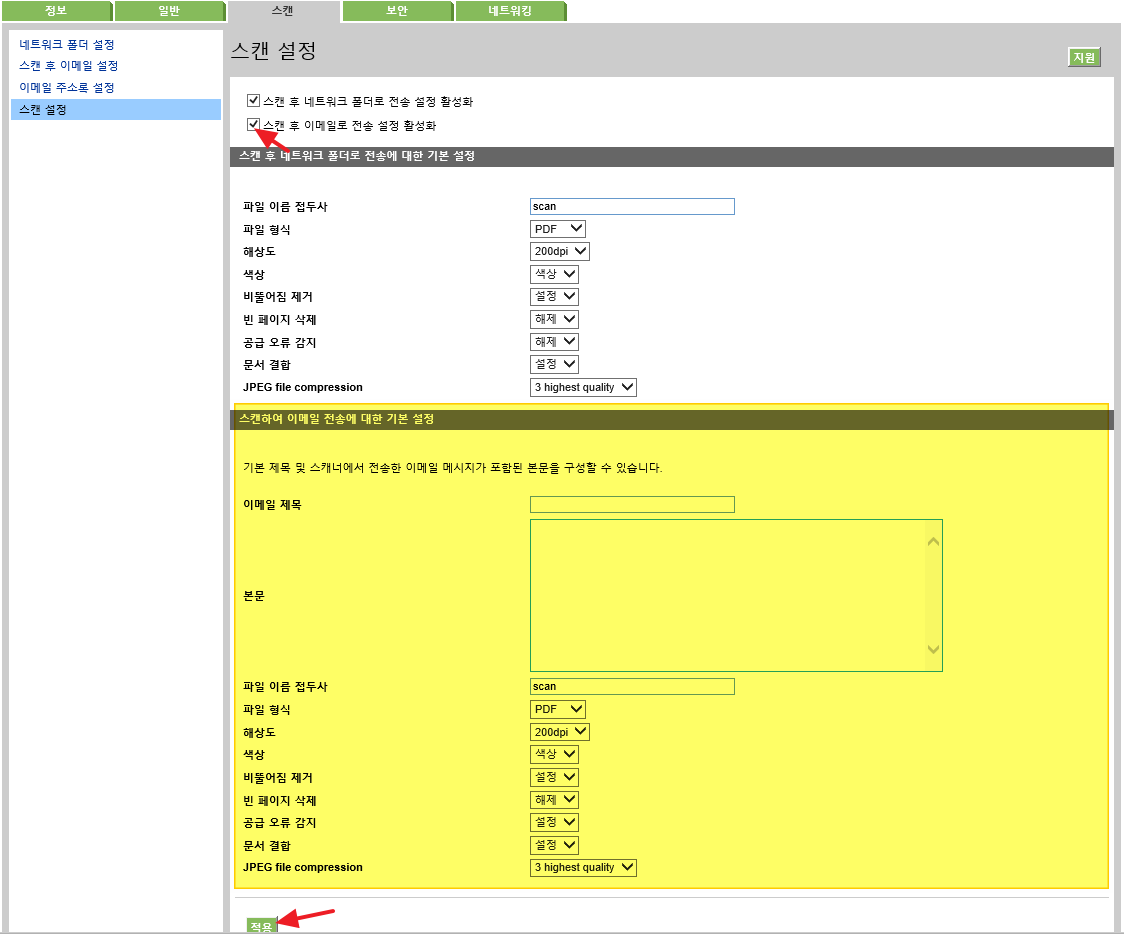Viewport: 1124px width, 934px height.
Task: Expand the 색상 dropdown
Action: coord(554,273)
